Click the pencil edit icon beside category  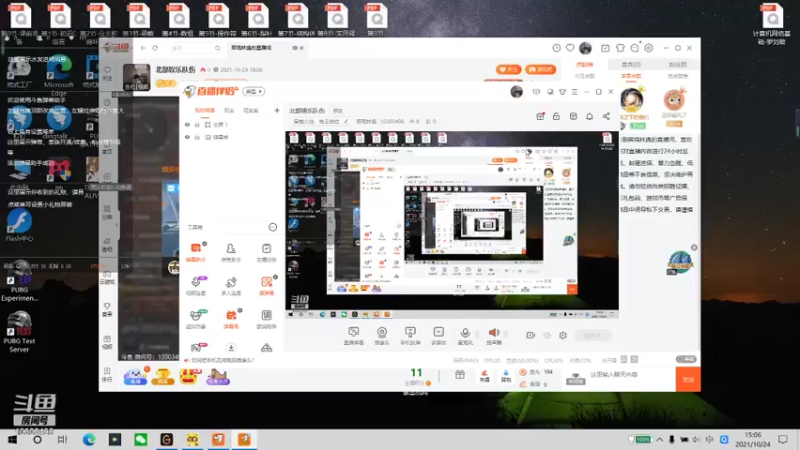346,121
